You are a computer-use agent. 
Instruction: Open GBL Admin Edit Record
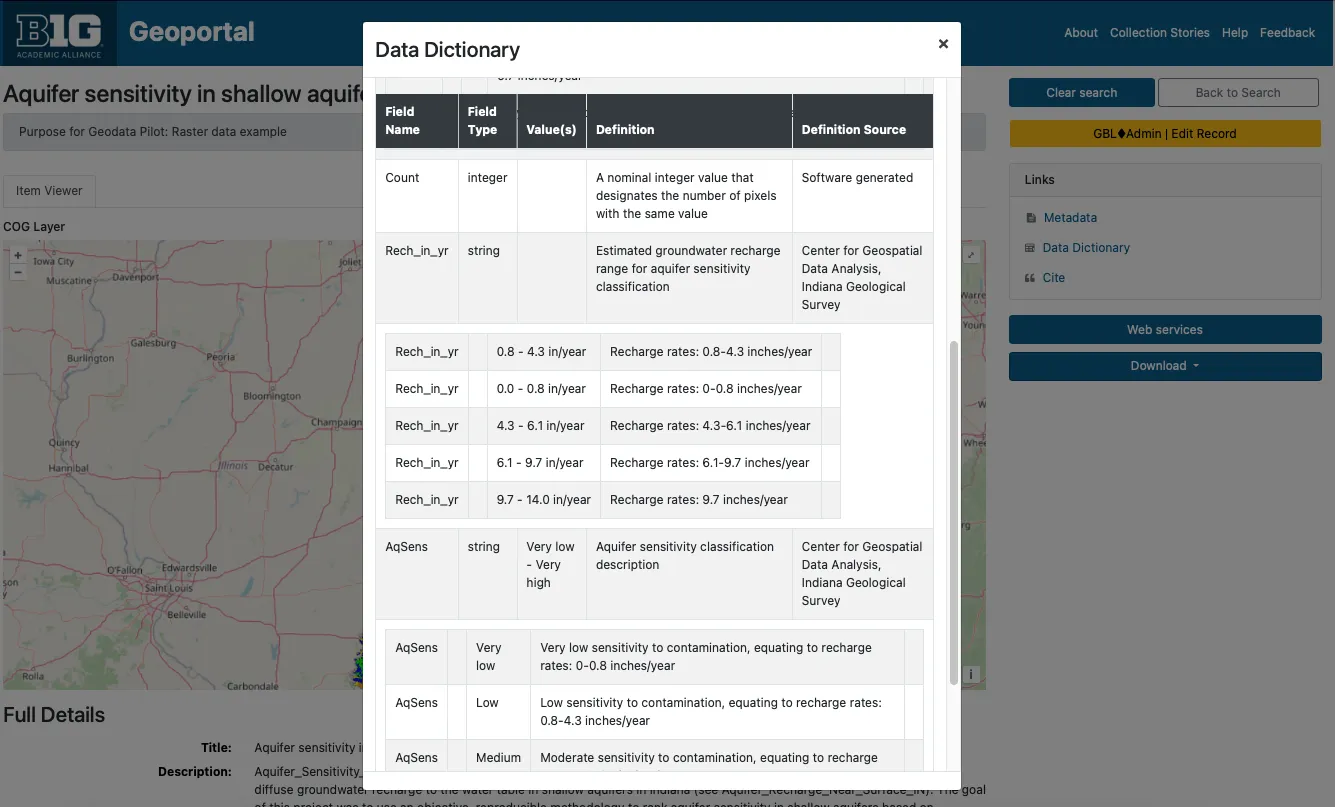[x=1165, y=134]
